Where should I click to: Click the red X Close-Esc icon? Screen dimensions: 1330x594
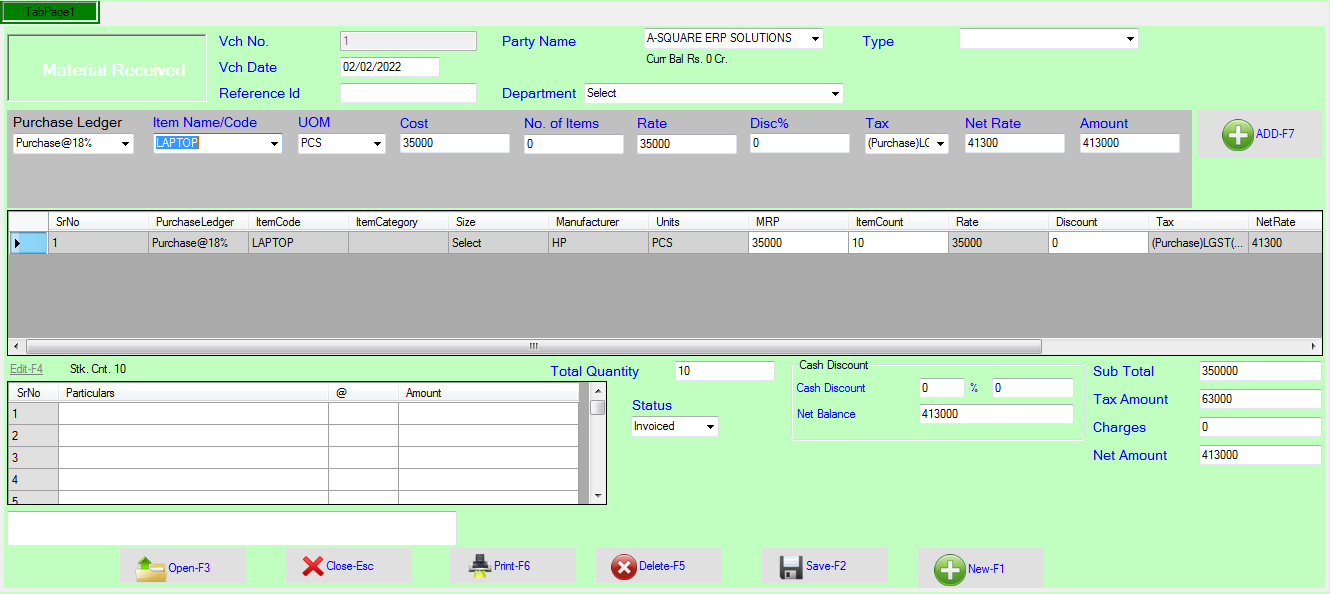[x=313, y=566]
